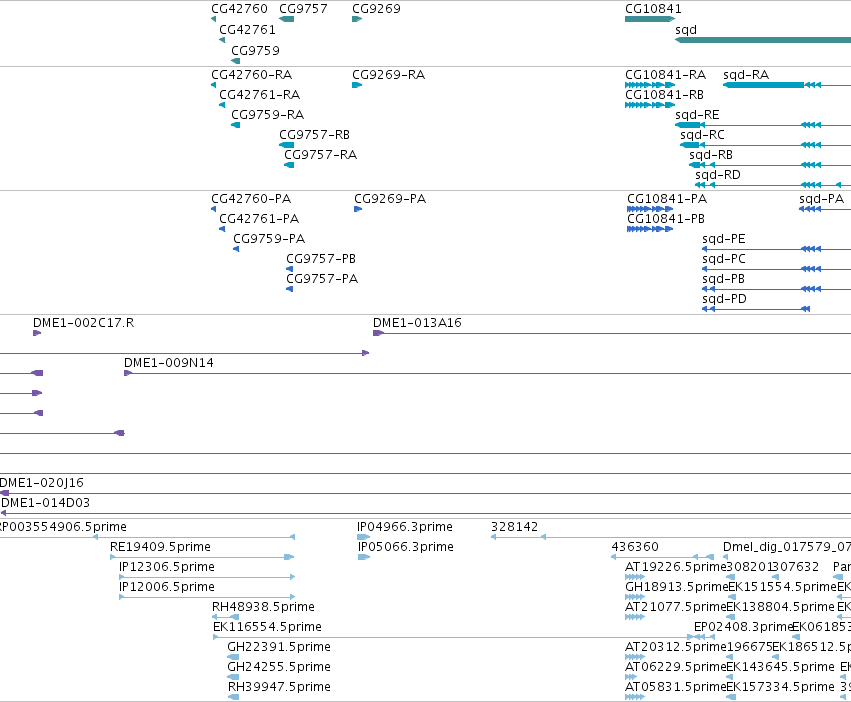Click EST GH24255.5prime

tap(279, 667)
